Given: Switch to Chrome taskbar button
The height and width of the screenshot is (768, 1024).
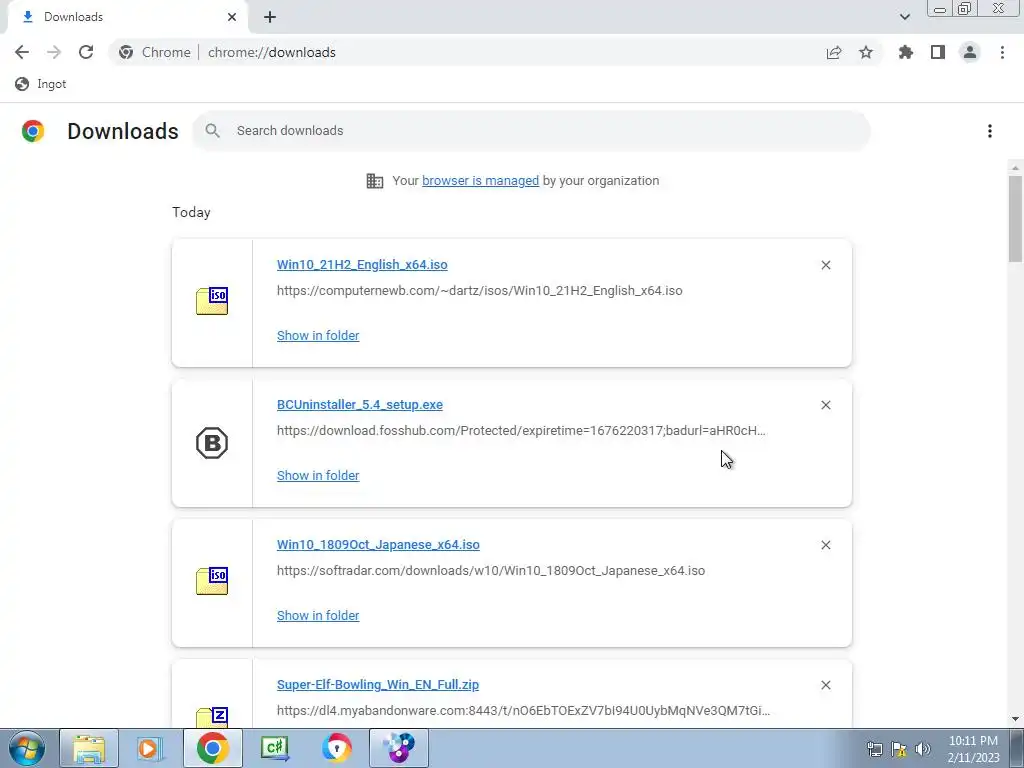Looking at the screenshot, I should tap(212, 748).
